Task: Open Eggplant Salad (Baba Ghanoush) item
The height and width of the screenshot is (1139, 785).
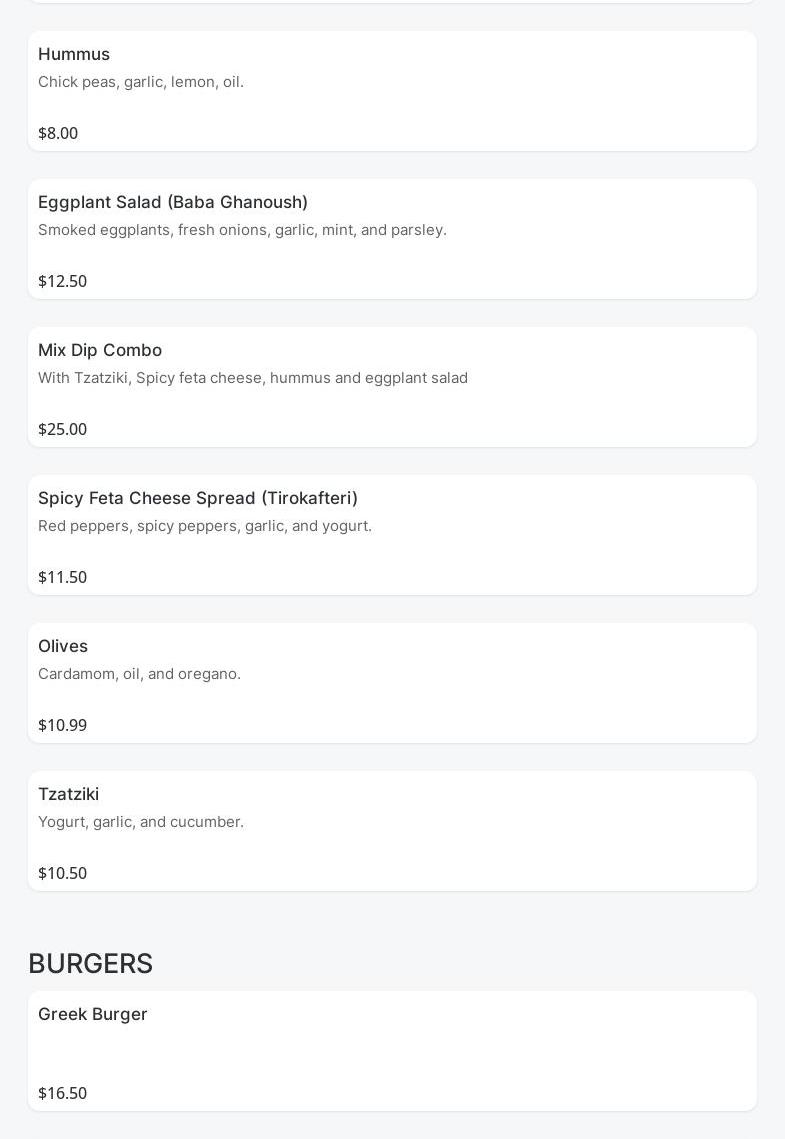Action: point(173,202)
